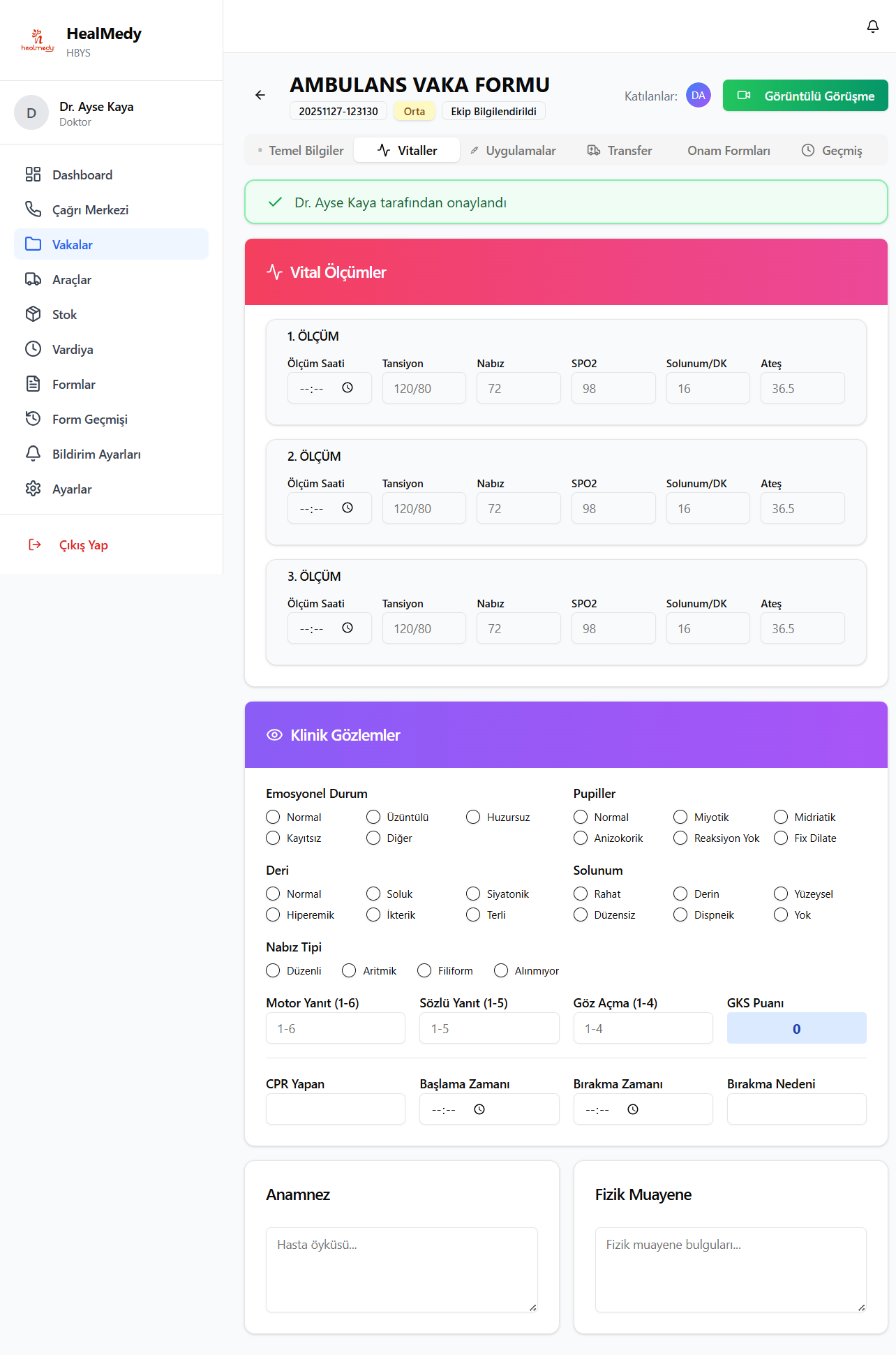Click Çıkış Yap to log out
896x1355 pixels.
tap(82, 545)
